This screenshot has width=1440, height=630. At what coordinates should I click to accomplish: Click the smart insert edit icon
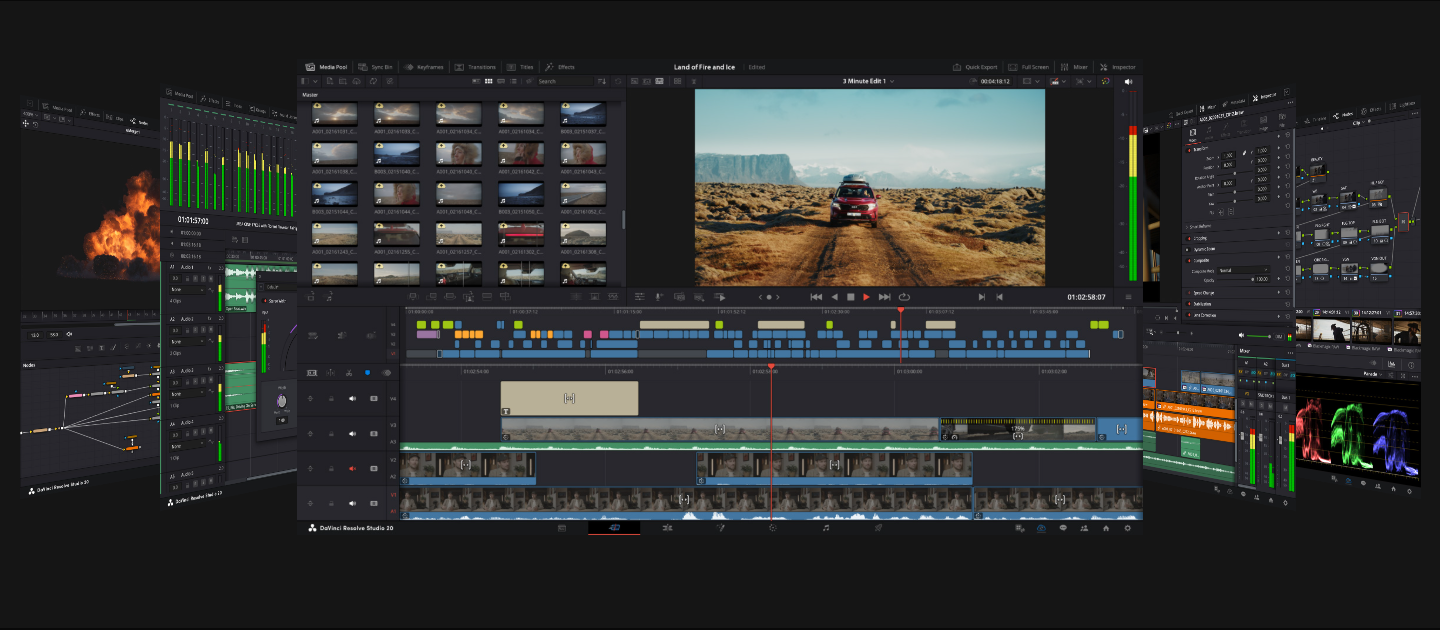[415, 297]
